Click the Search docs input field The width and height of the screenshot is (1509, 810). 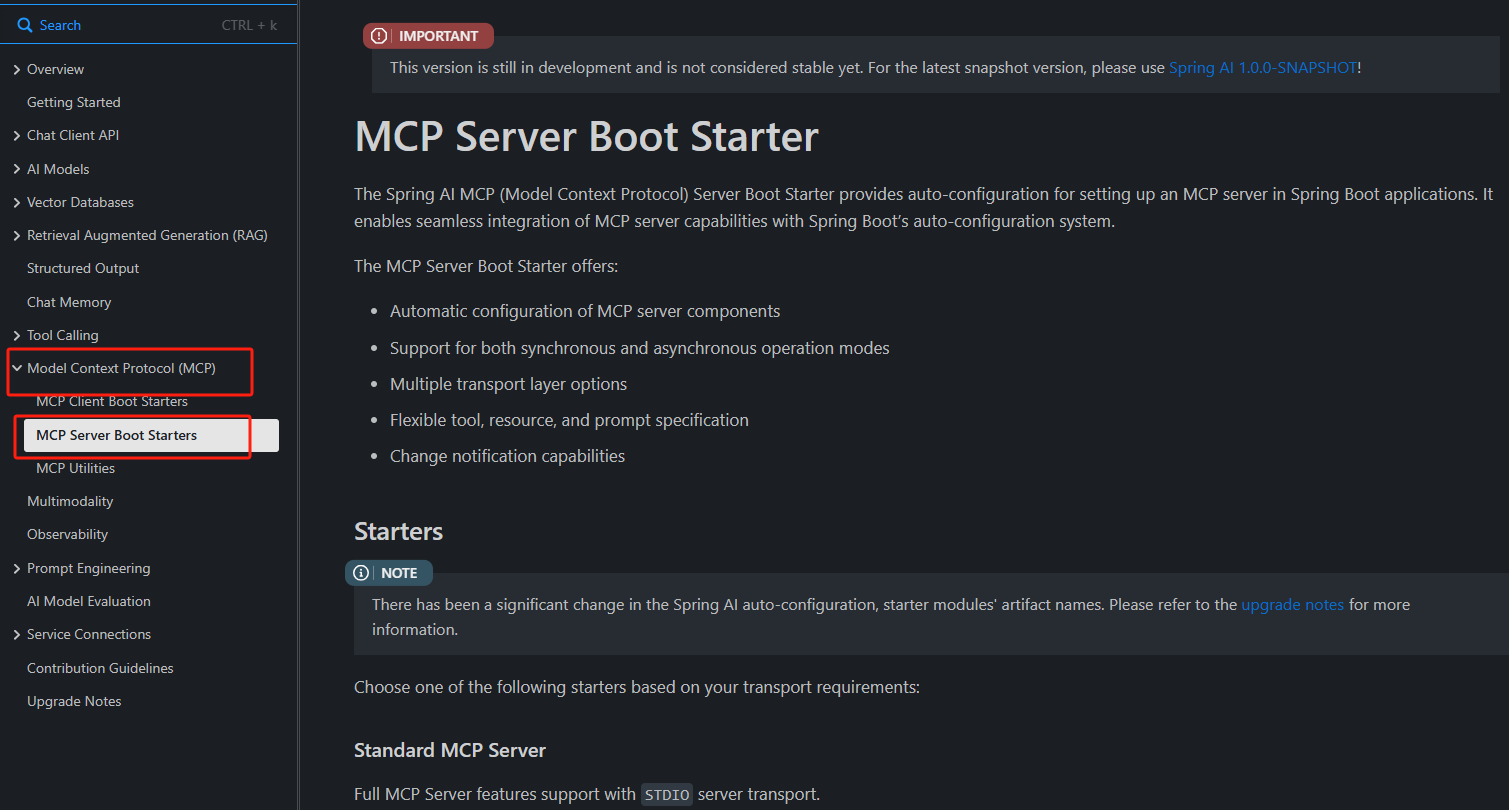pyautogui.click(x=149, y=25)
